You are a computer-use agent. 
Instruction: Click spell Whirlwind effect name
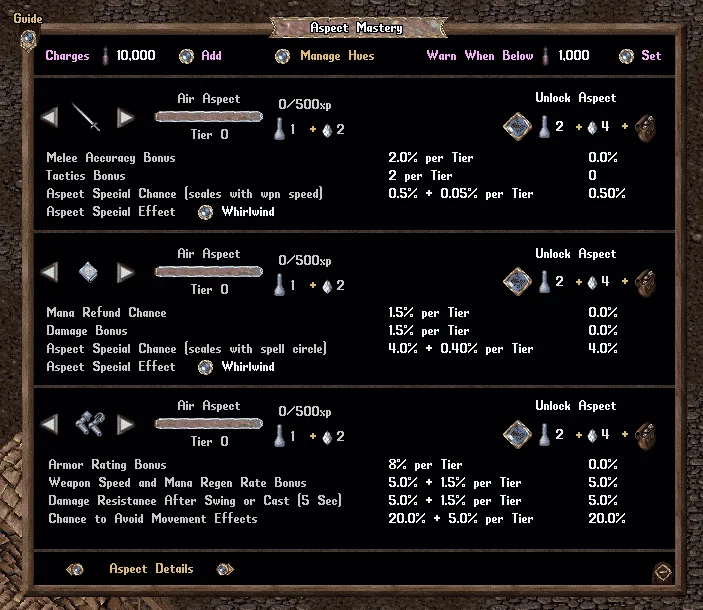[248, 367]
